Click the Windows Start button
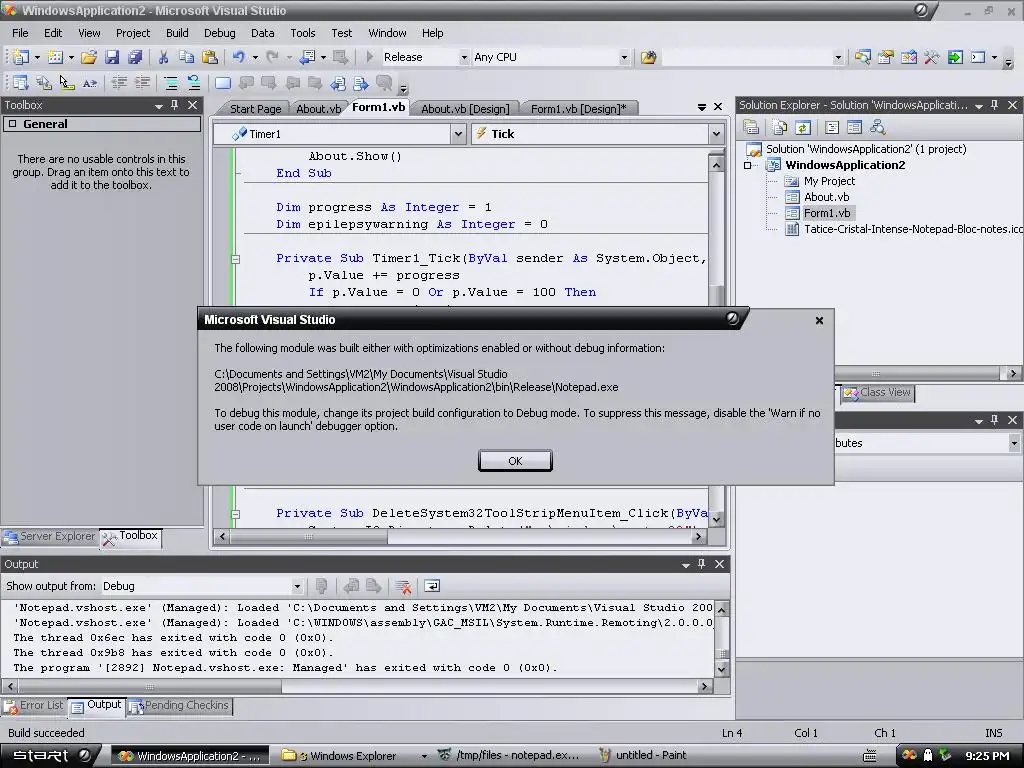 (x=49, y=756)
